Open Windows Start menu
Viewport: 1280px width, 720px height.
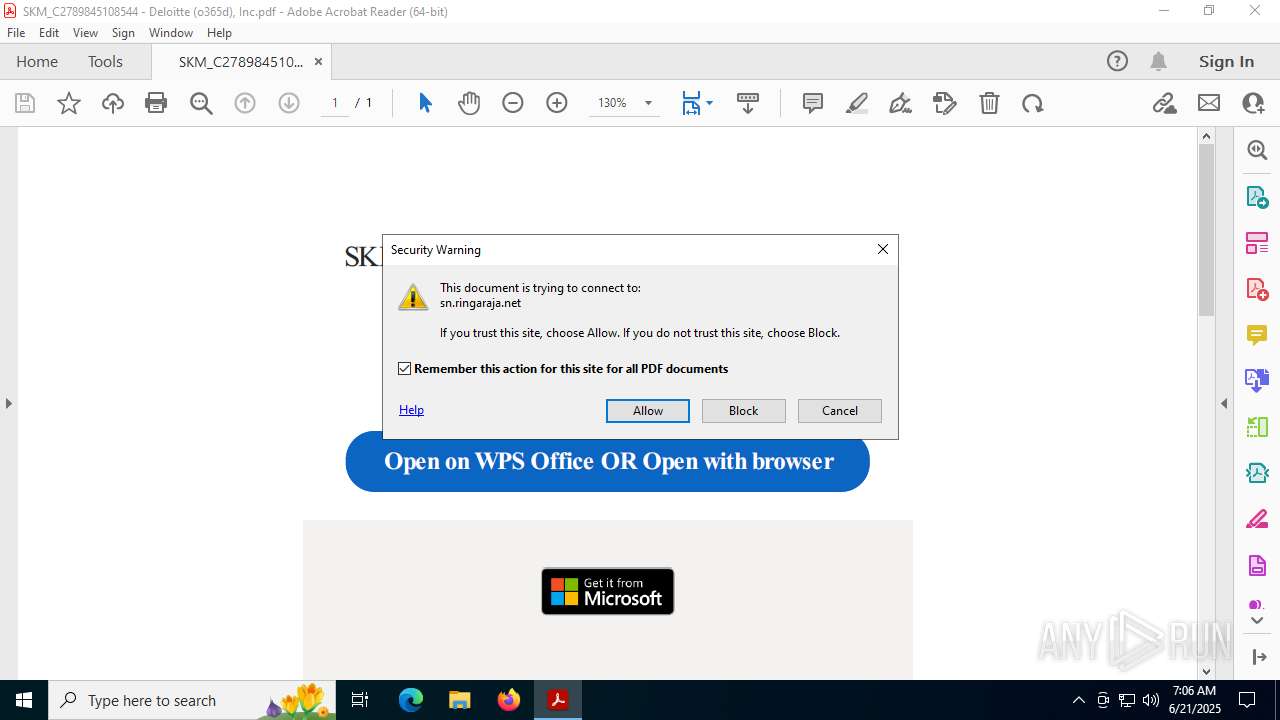click(24, 700)
